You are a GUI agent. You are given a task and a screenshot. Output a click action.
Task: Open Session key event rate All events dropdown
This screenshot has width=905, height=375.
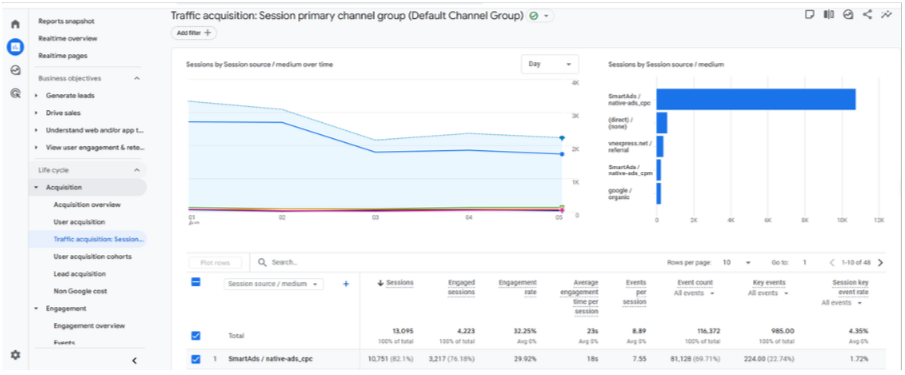[842, 303]
